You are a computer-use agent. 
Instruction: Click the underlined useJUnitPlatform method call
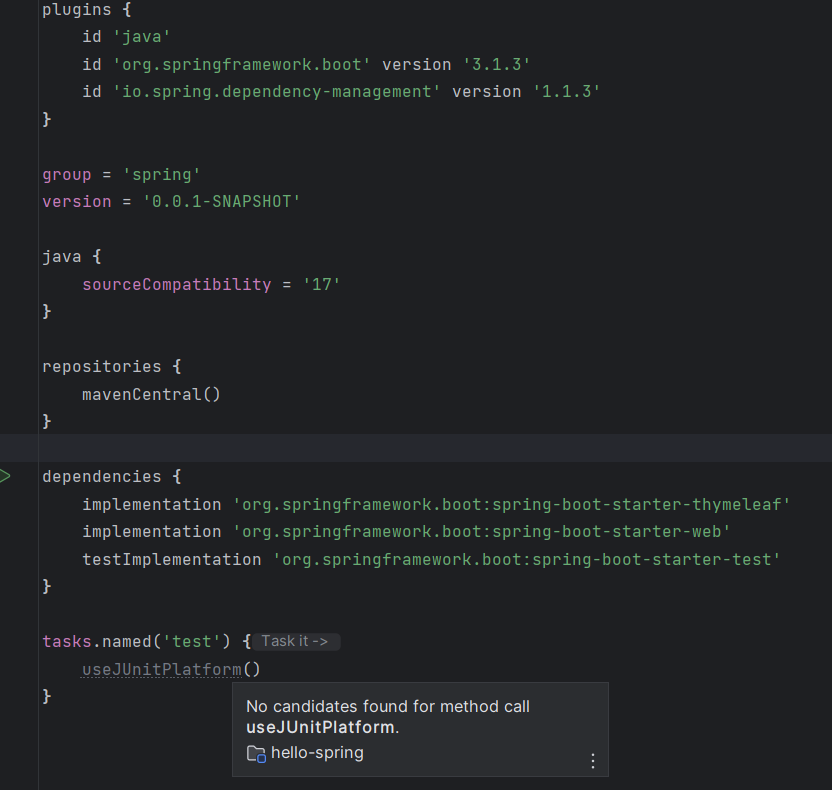pyautogui.click(x=162, y=669)
